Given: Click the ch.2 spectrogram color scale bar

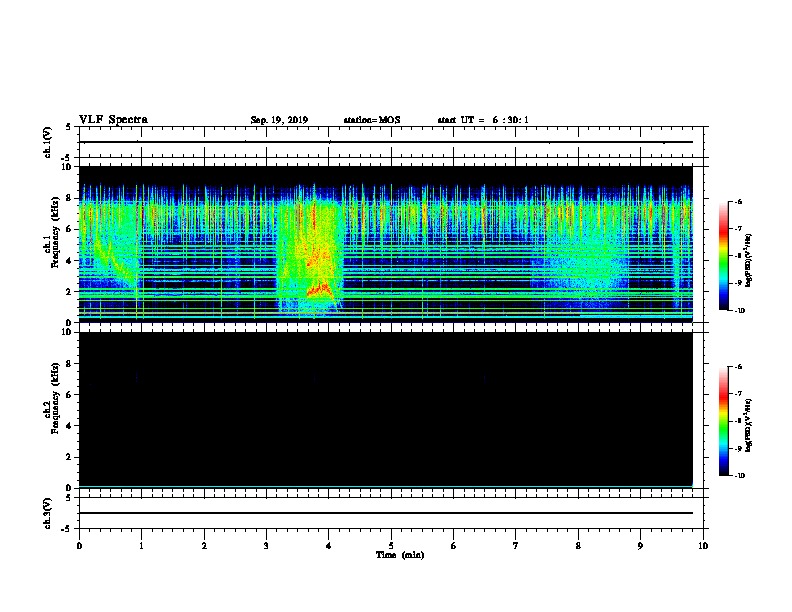Looking at the screenshot, I should click(724, 421).
